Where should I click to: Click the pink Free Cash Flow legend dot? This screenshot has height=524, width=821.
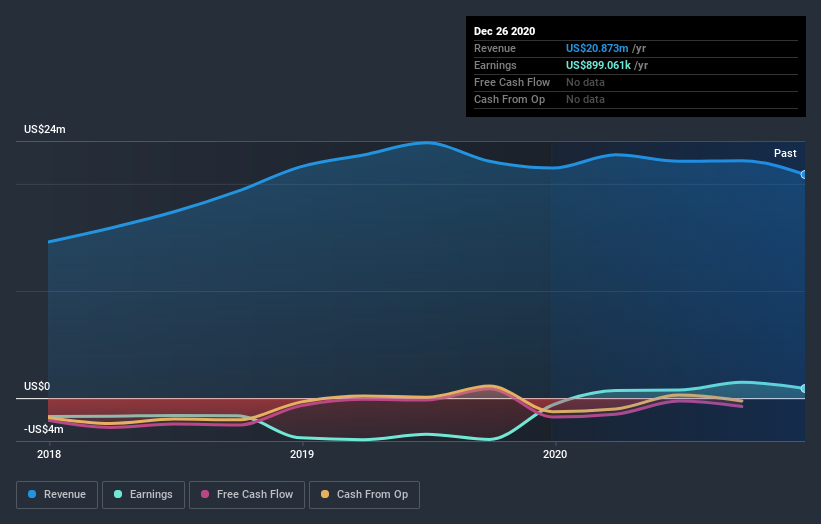205,494
